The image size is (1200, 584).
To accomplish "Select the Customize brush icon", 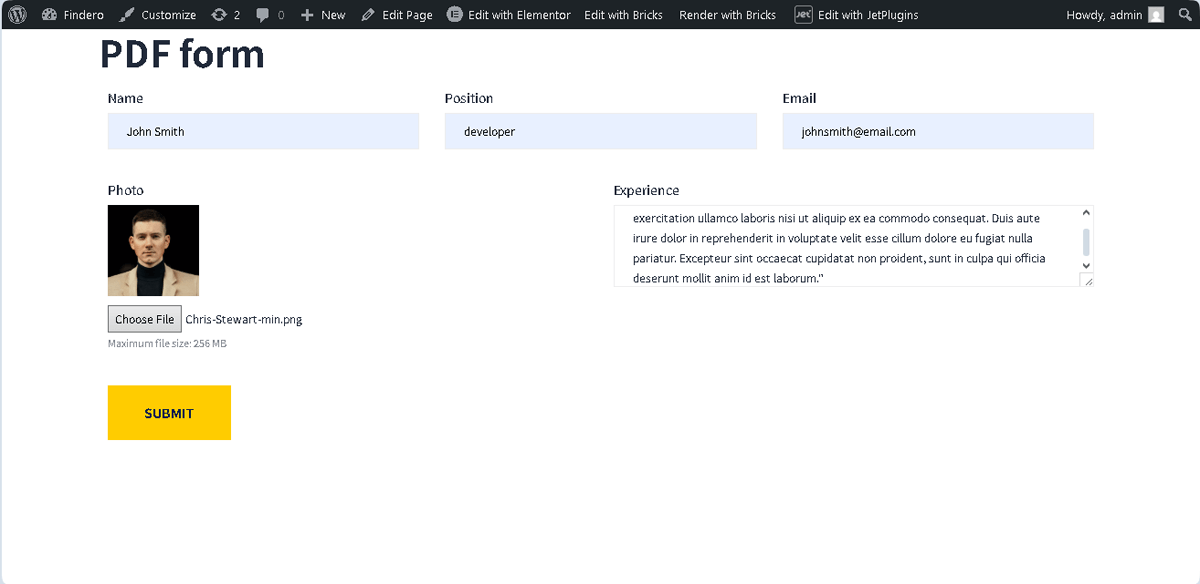I will tap(127, 14).
